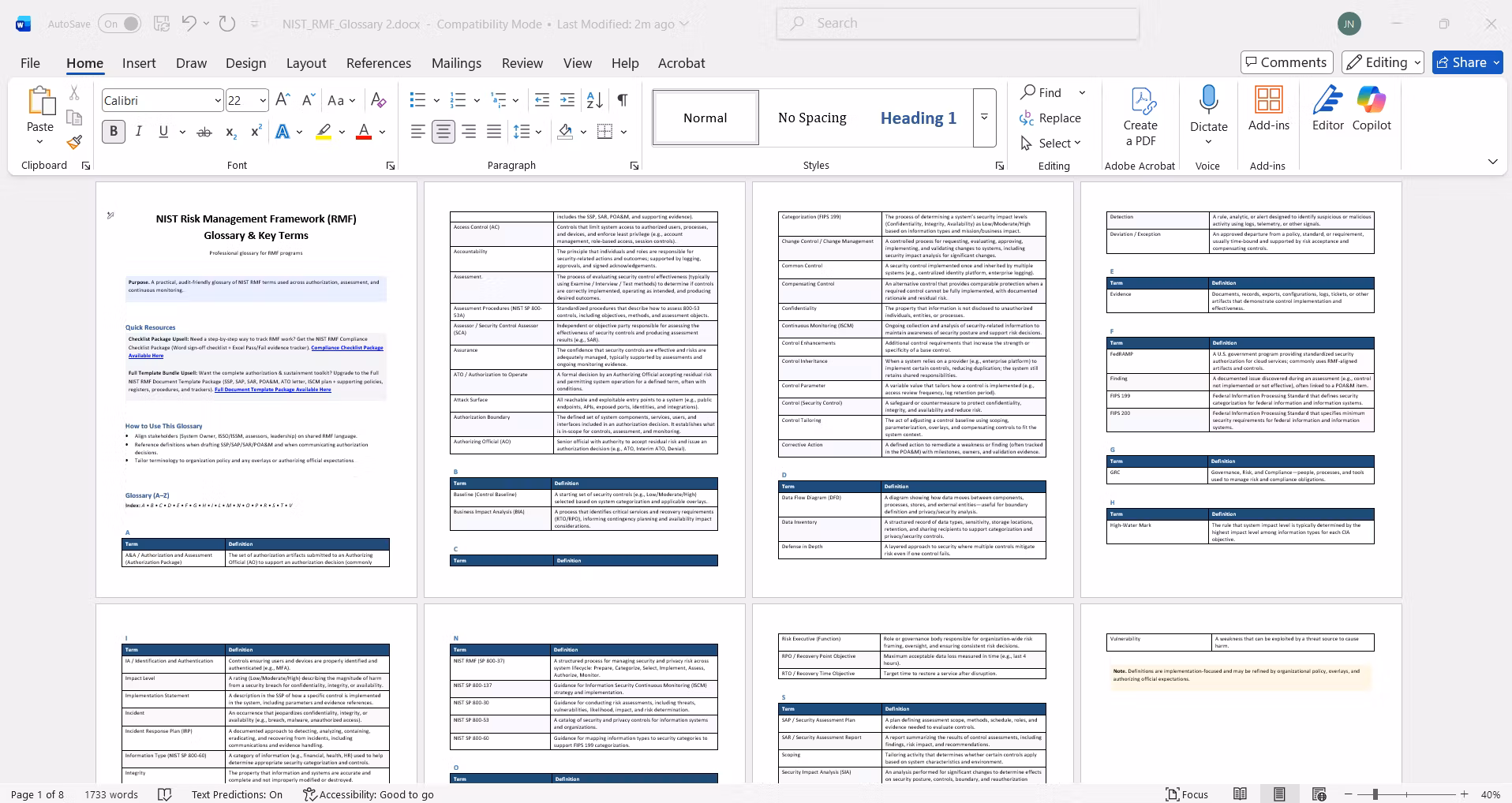The image size is (1512, 803).
Task: Toggle AutoSave switch off
Action: (120, 24)
